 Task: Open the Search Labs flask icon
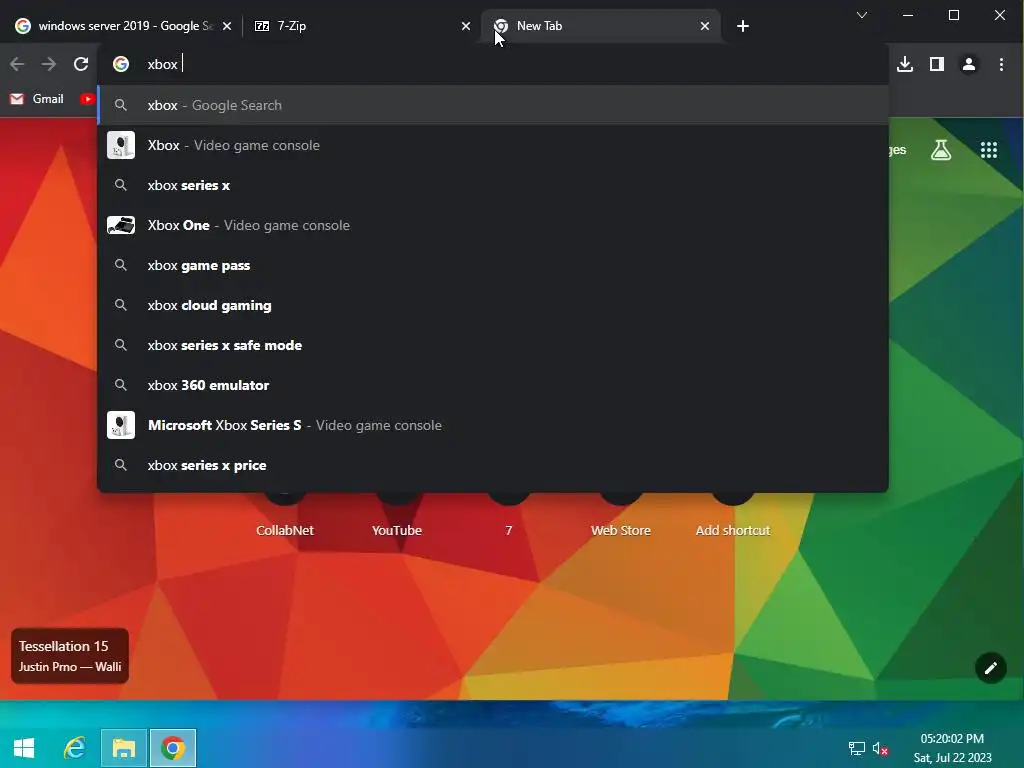[940, 150]
